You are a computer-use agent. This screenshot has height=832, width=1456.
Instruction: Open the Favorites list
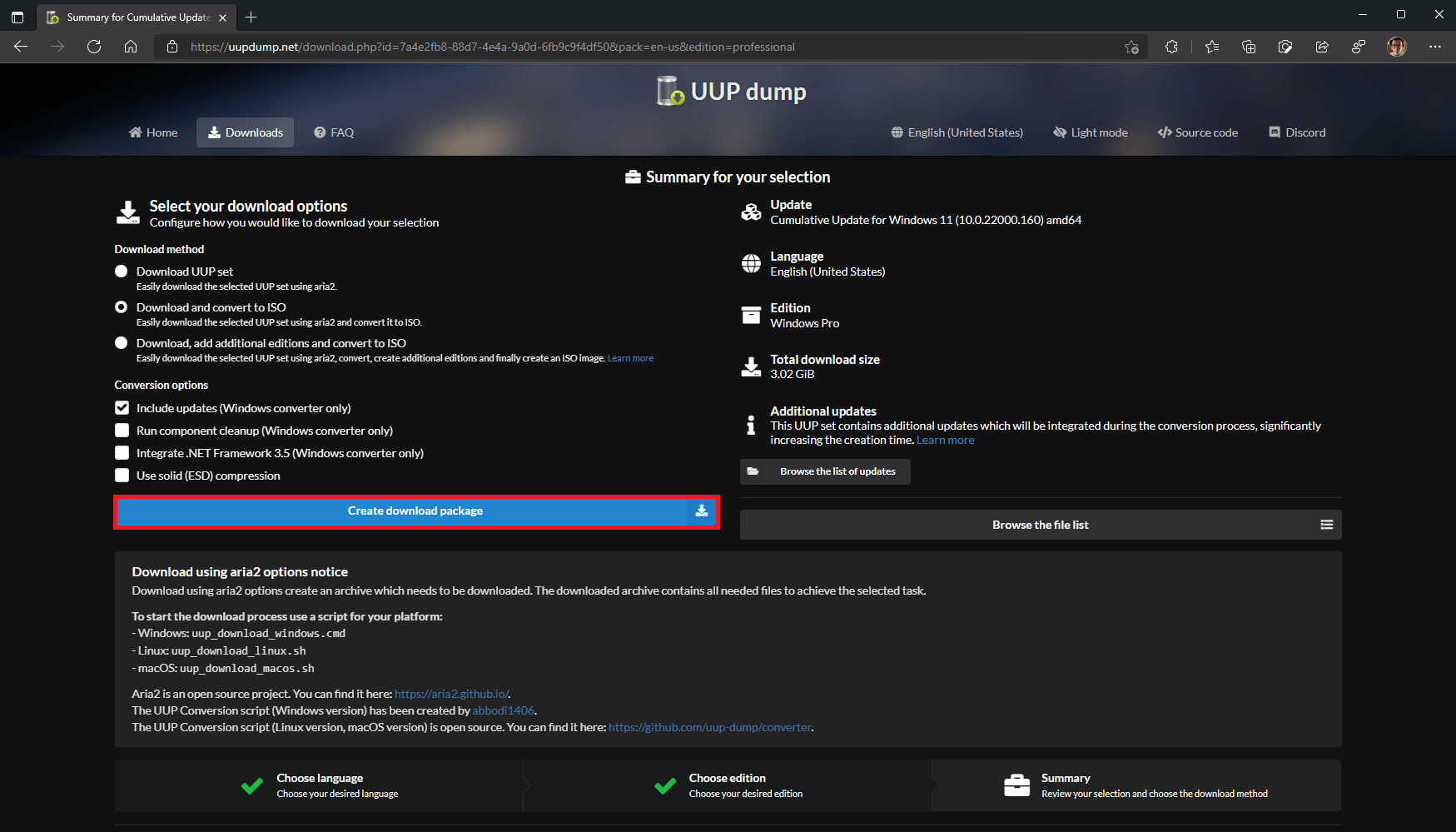pyautogui.click(x=1212, y=47)
